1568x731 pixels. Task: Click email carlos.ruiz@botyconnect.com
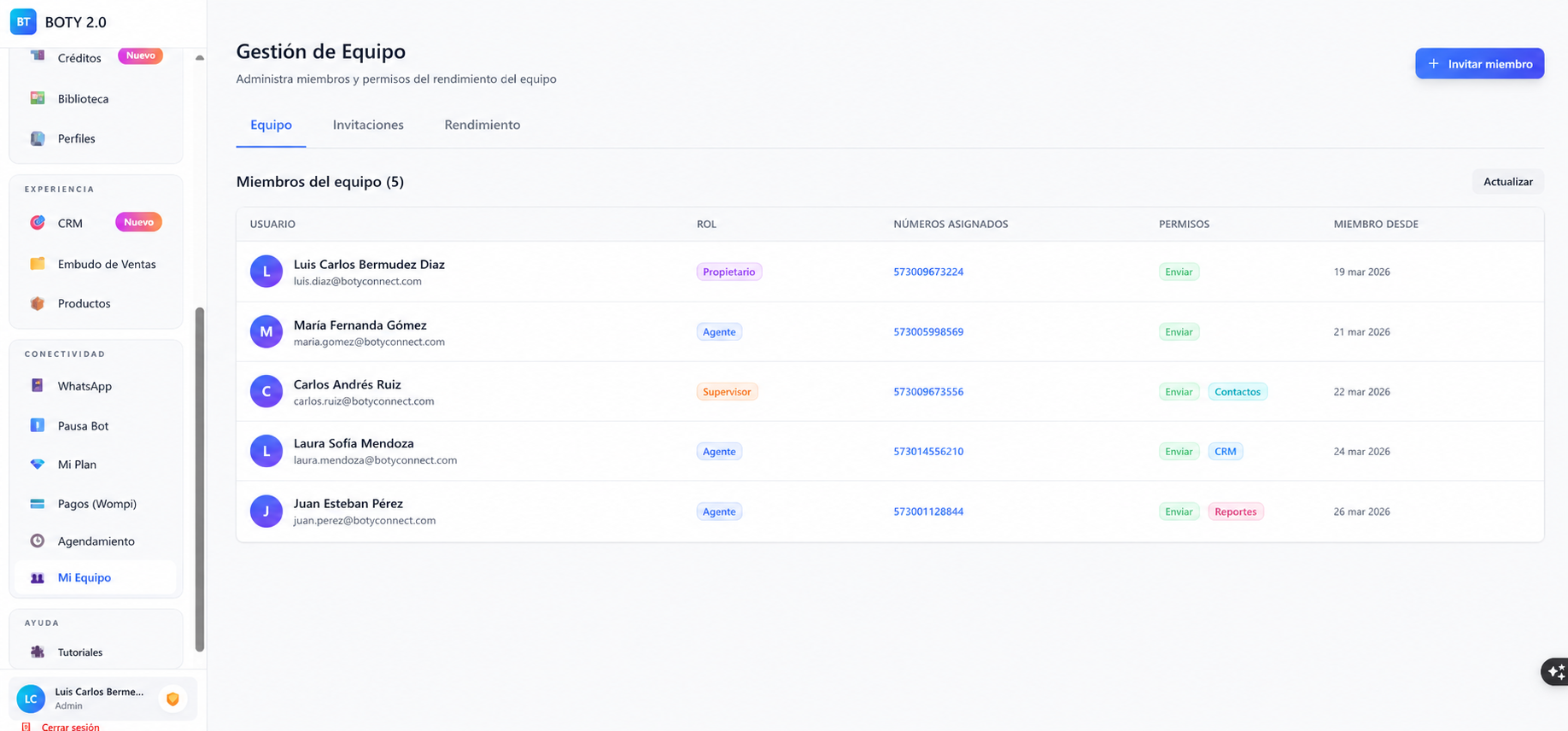[x=364, y=401]
